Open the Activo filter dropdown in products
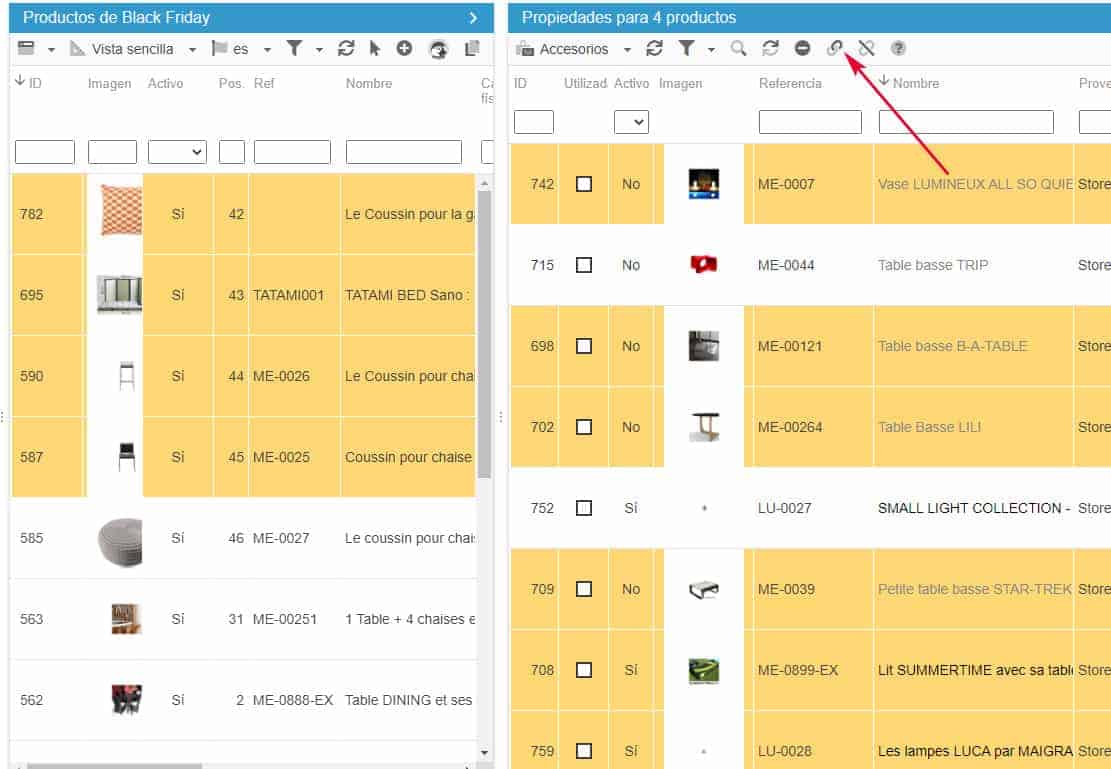 click(177, 152)
